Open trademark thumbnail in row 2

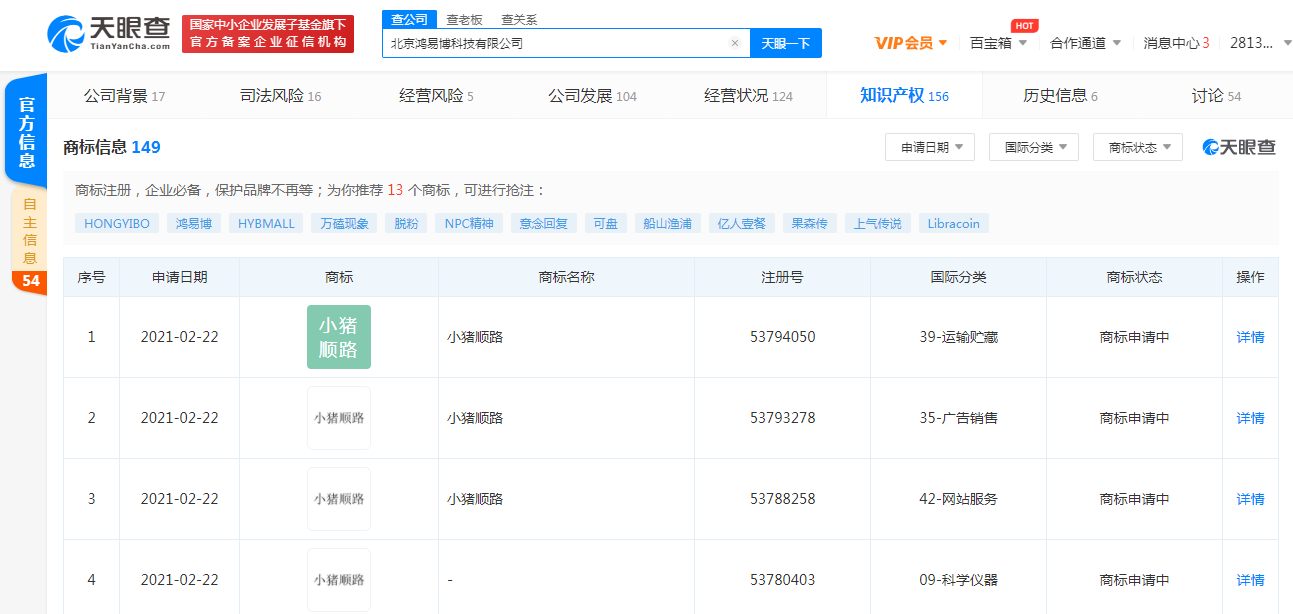[x=339, y=418]
